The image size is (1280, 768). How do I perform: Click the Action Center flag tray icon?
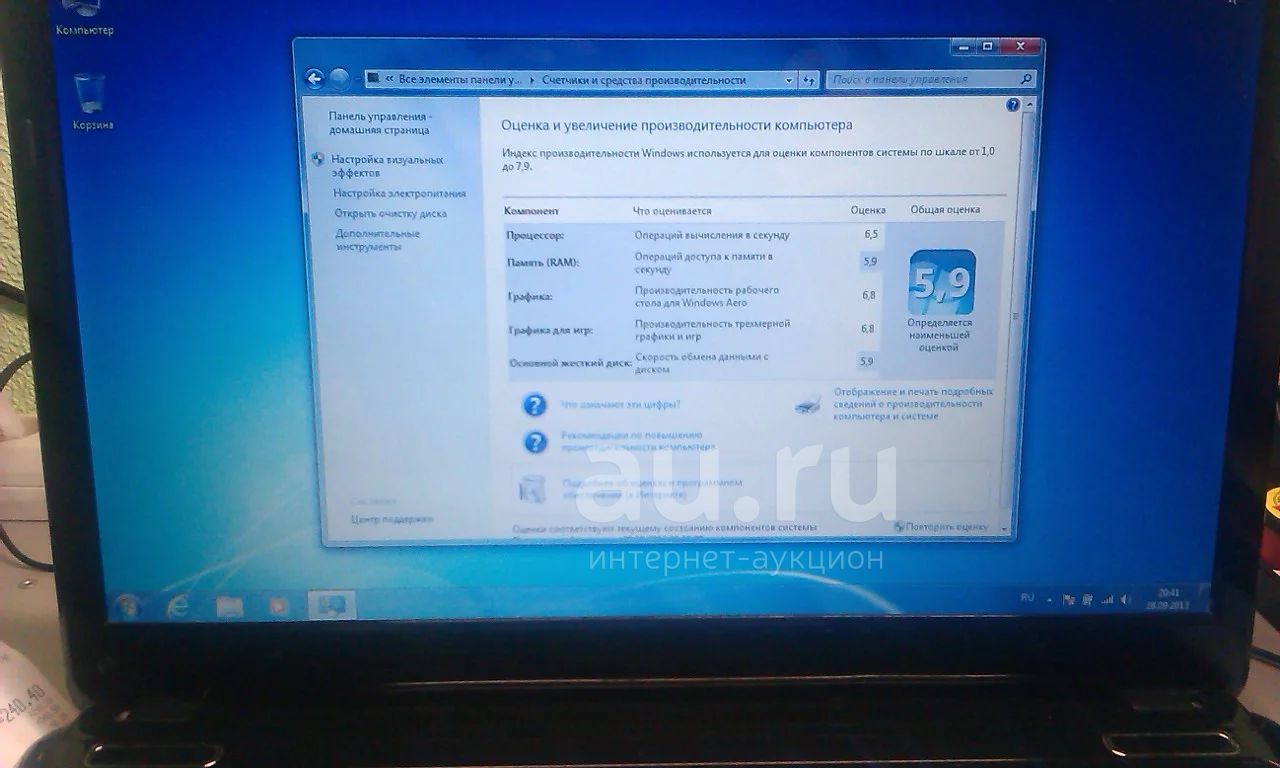click(x=1068, y=600)
